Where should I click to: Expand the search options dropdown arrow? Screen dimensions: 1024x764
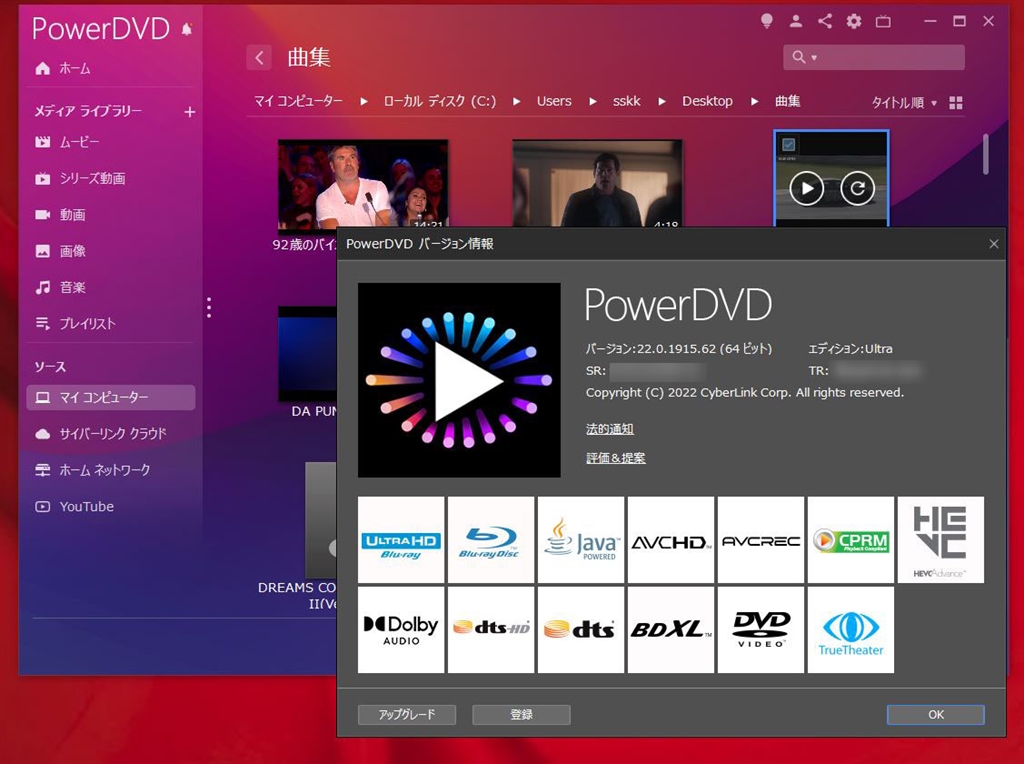[x=814, y=57]
